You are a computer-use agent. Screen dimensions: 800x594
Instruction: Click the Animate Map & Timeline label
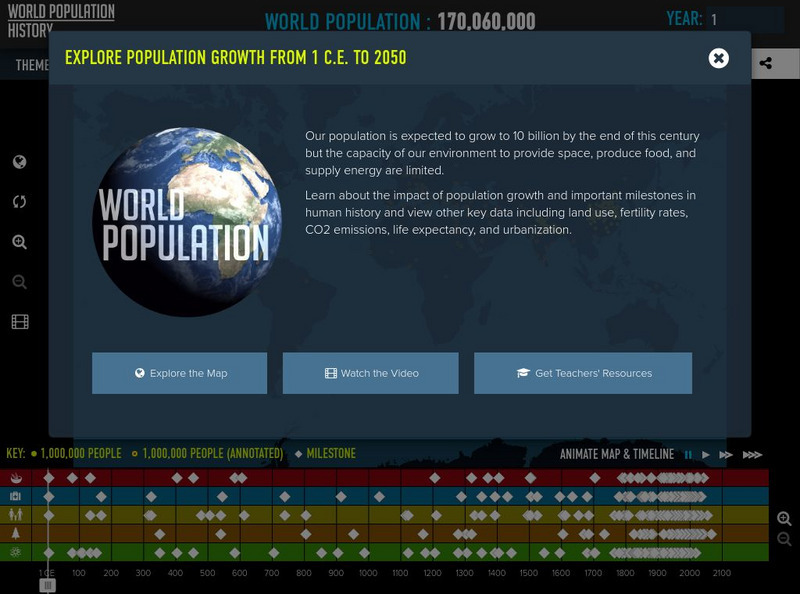(x=617, y=454)
